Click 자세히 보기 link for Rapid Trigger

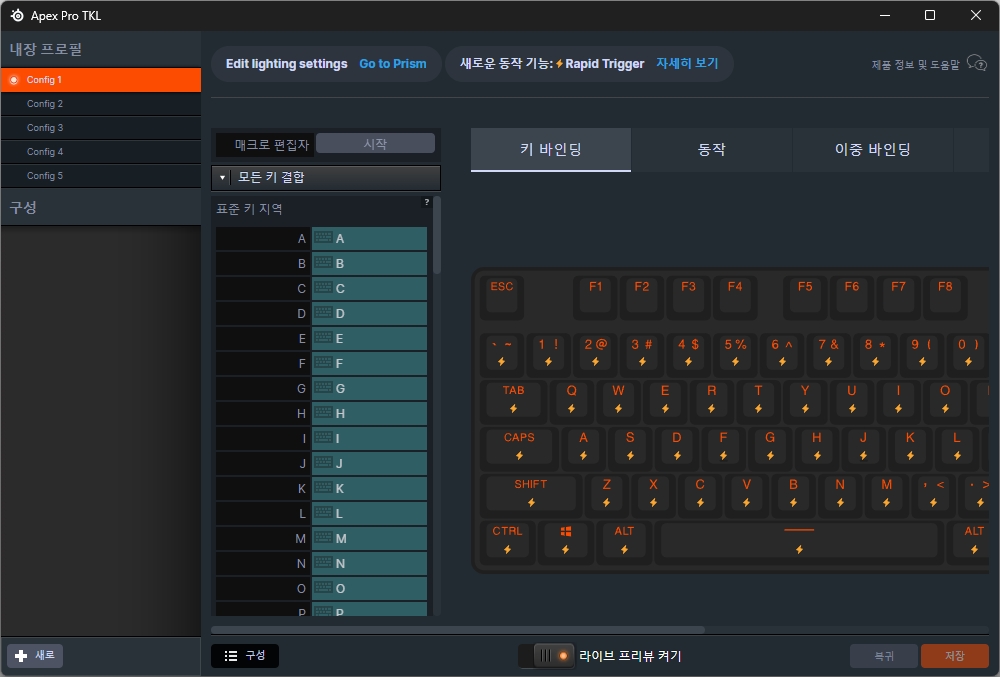[688, 63]
